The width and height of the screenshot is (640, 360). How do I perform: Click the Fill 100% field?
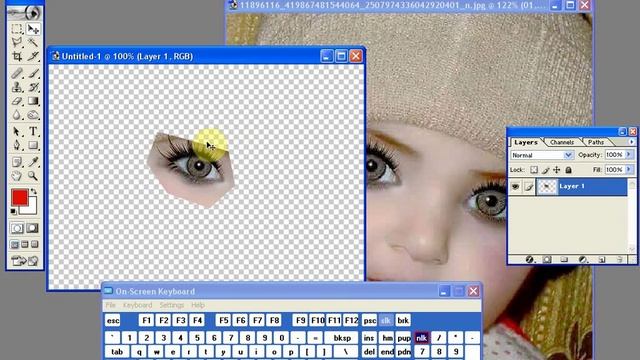[x=614, y=169]
